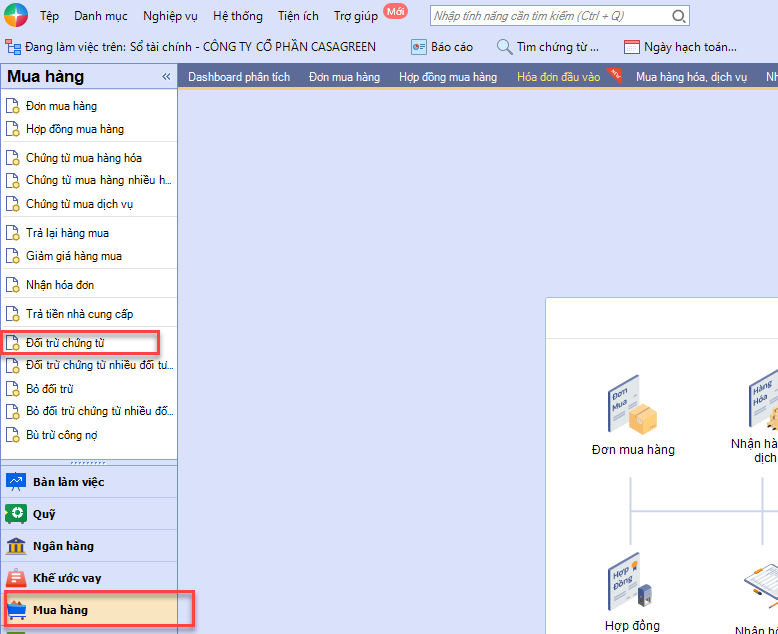Open the Khế ước vay module
Viewport: 778px width, 634px height.
66,578
